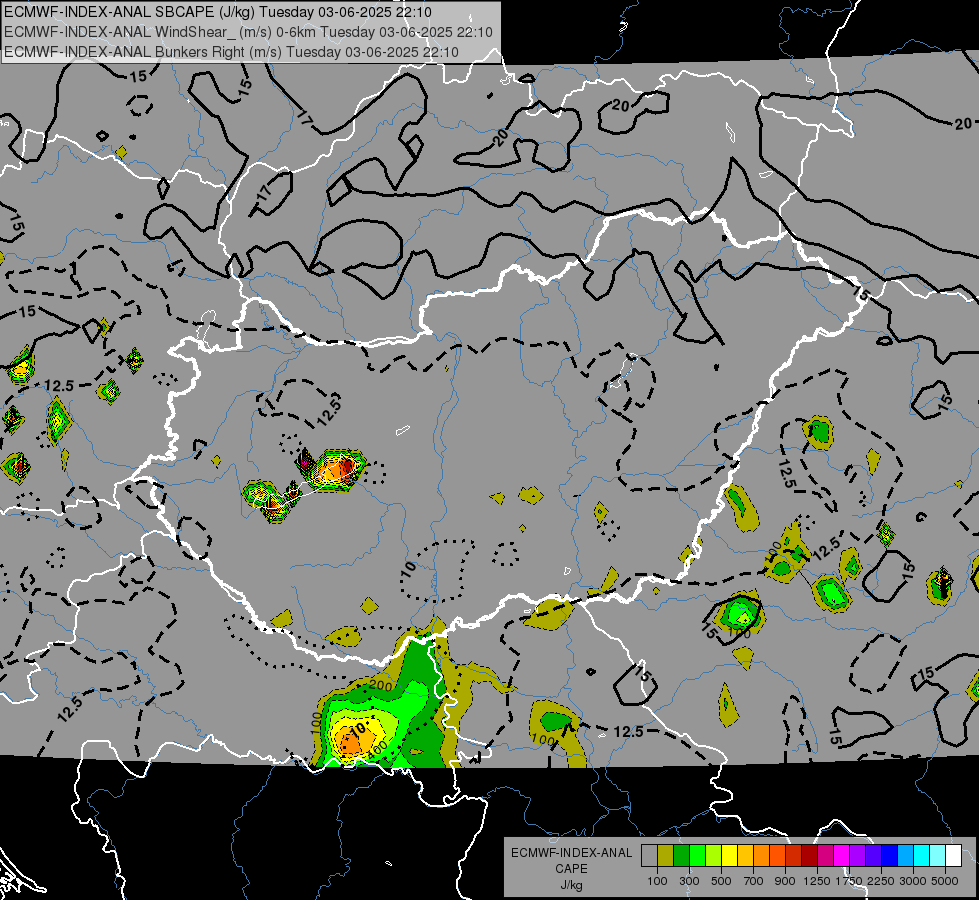Click the 1250 label under the legend
979x900 pixels.
pos(817,881)
